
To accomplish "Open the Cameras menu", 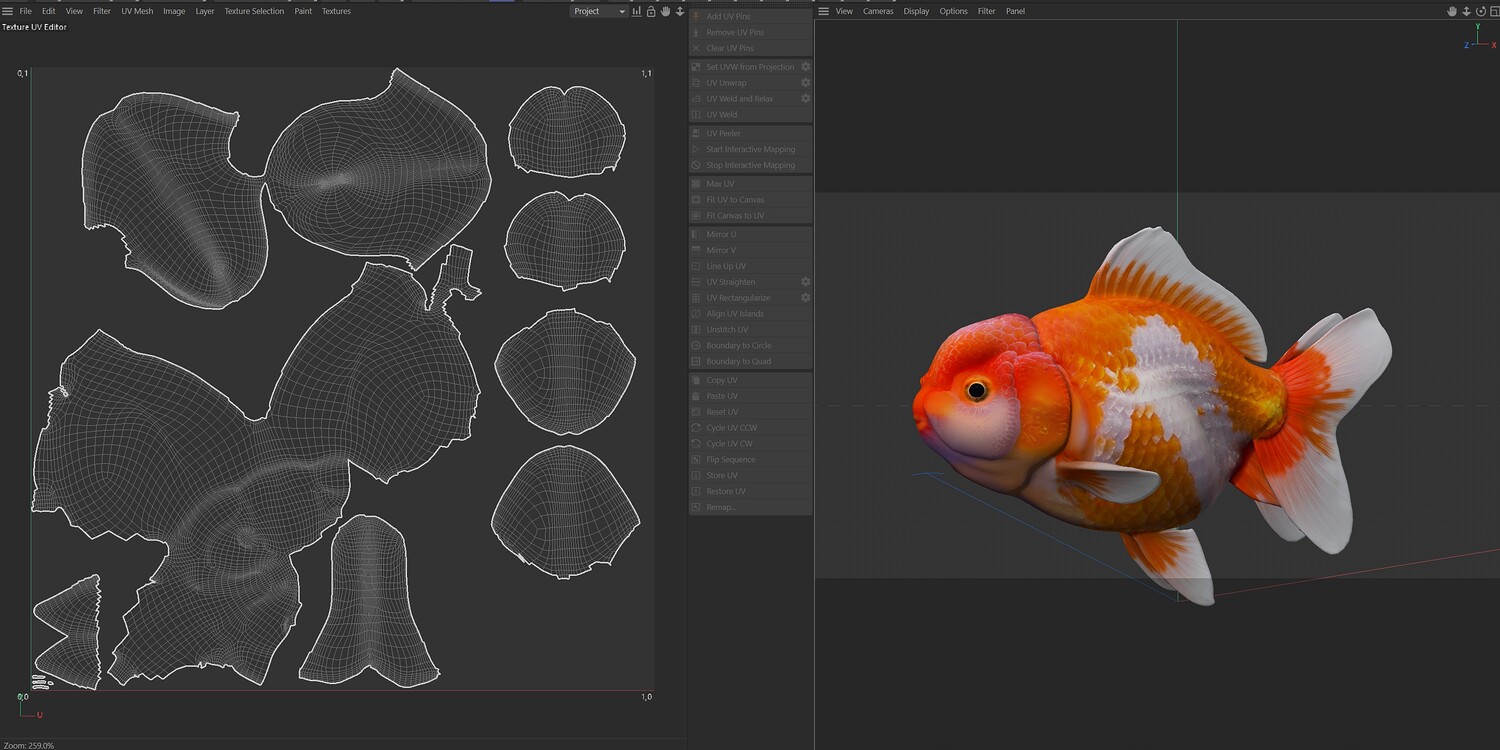I will [x=878, y=11].
